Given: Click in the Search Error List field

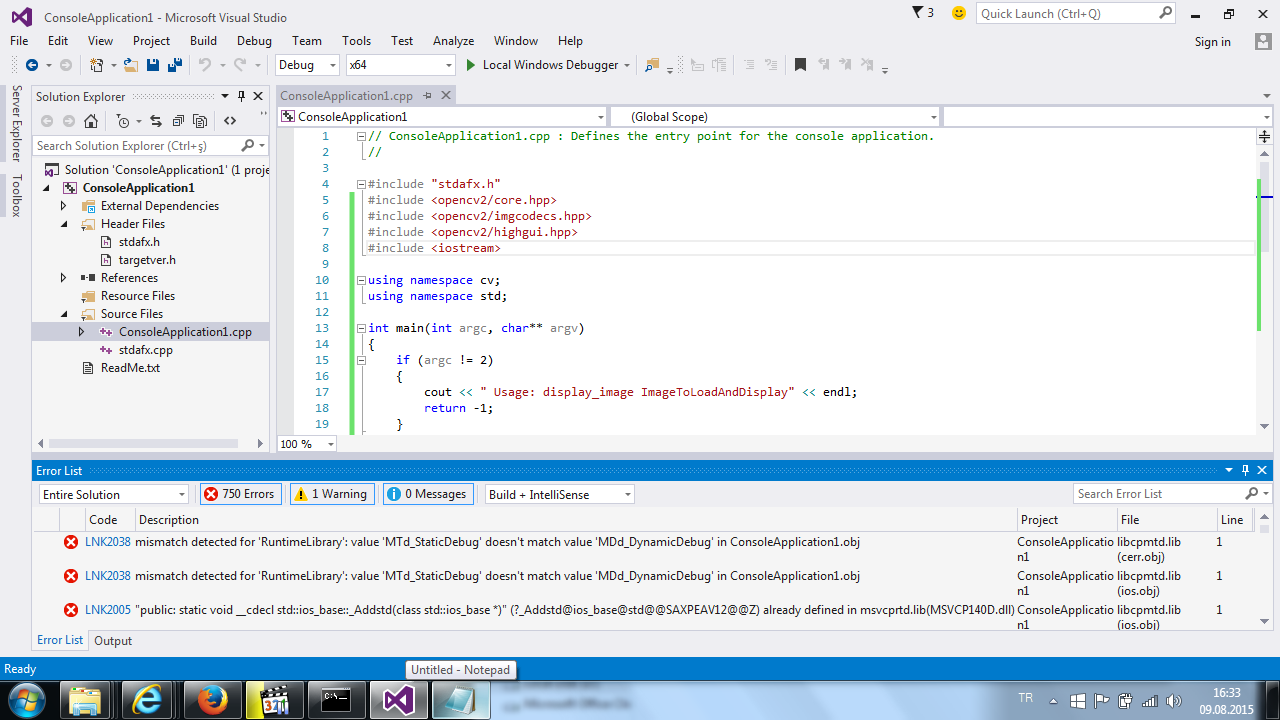Looking at the screenshot, I should coord(1160,494).
